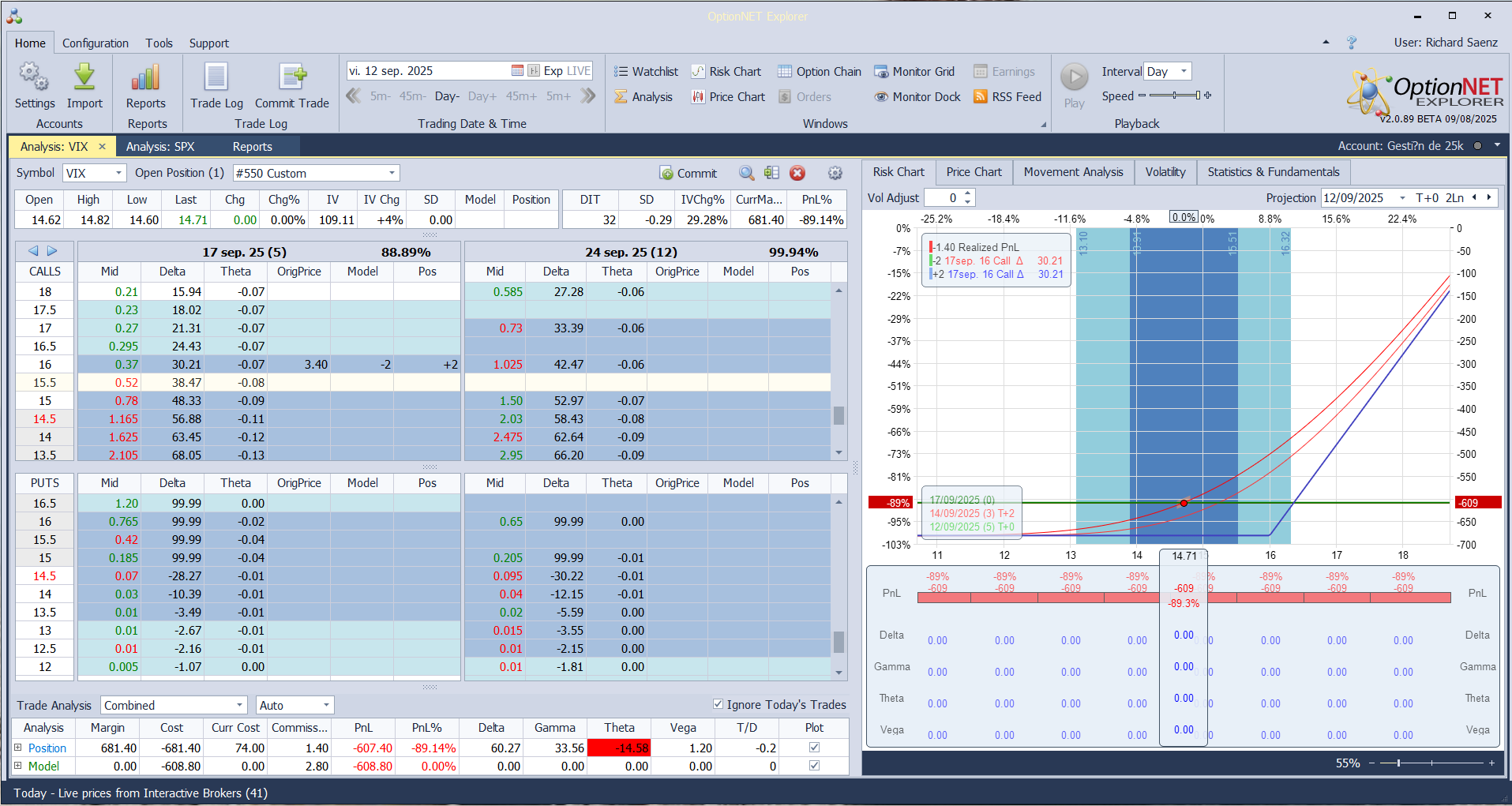
Task: Open the RSS Feed window
Action: point(1007,96)
